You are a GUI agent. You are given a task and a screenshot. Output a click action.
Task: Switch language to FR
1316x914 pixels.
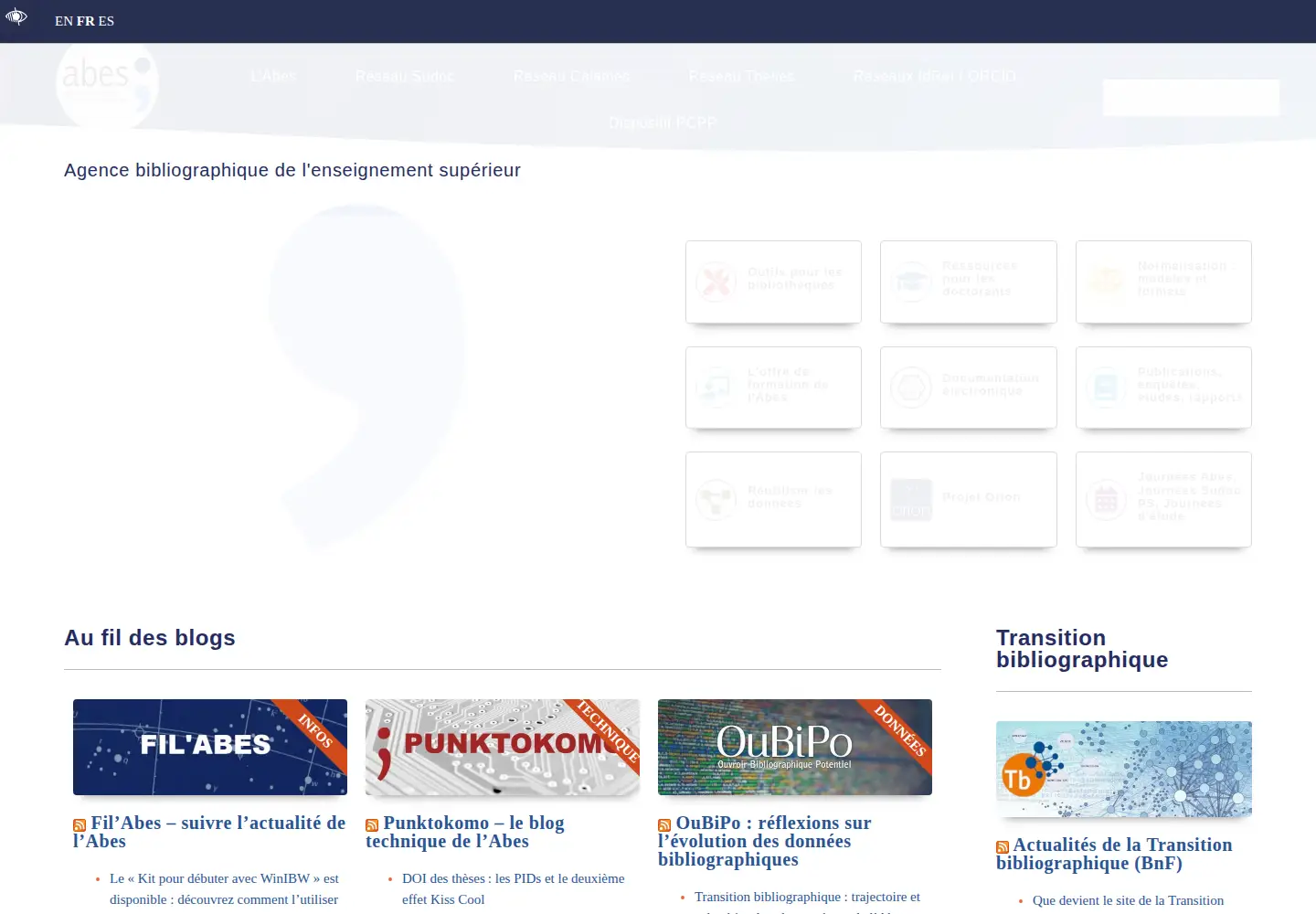pyautogui.click(x=86, y=21)
